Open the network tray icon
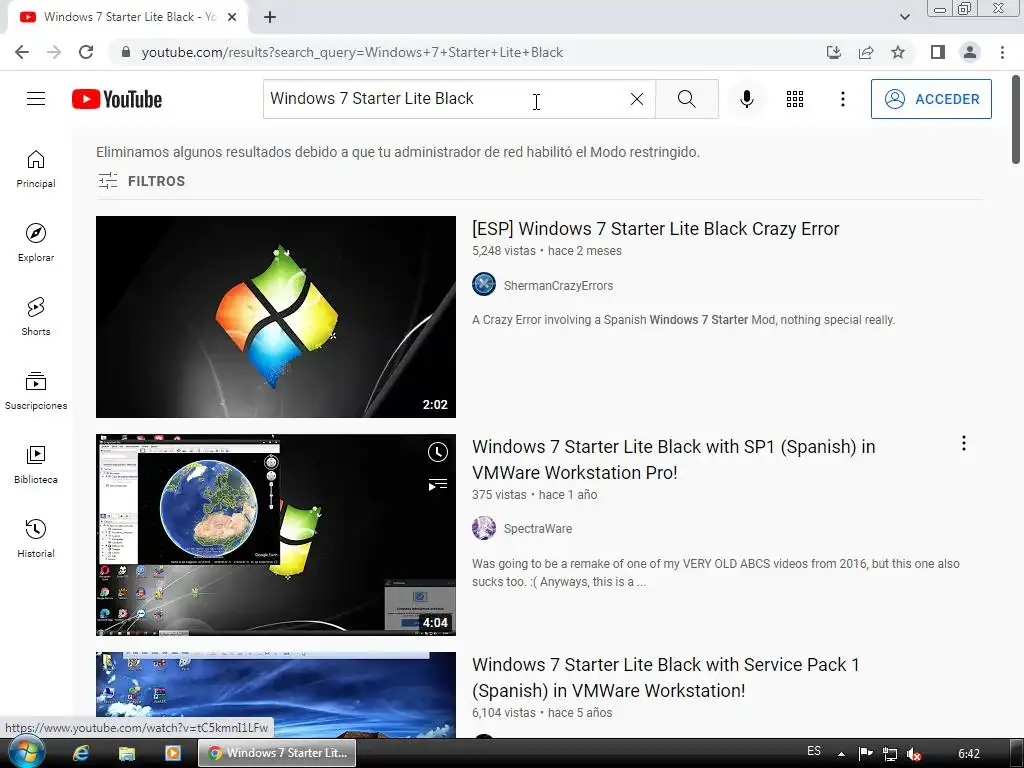Image resolution: width=1024 pixels, height=768 pixels. point(889,754)
